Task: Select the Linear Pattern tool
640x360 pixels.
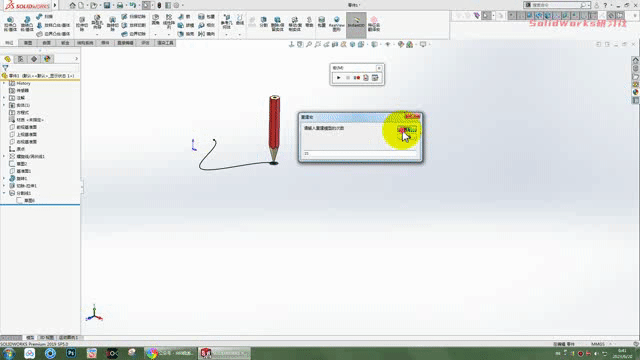Action: 169,22
